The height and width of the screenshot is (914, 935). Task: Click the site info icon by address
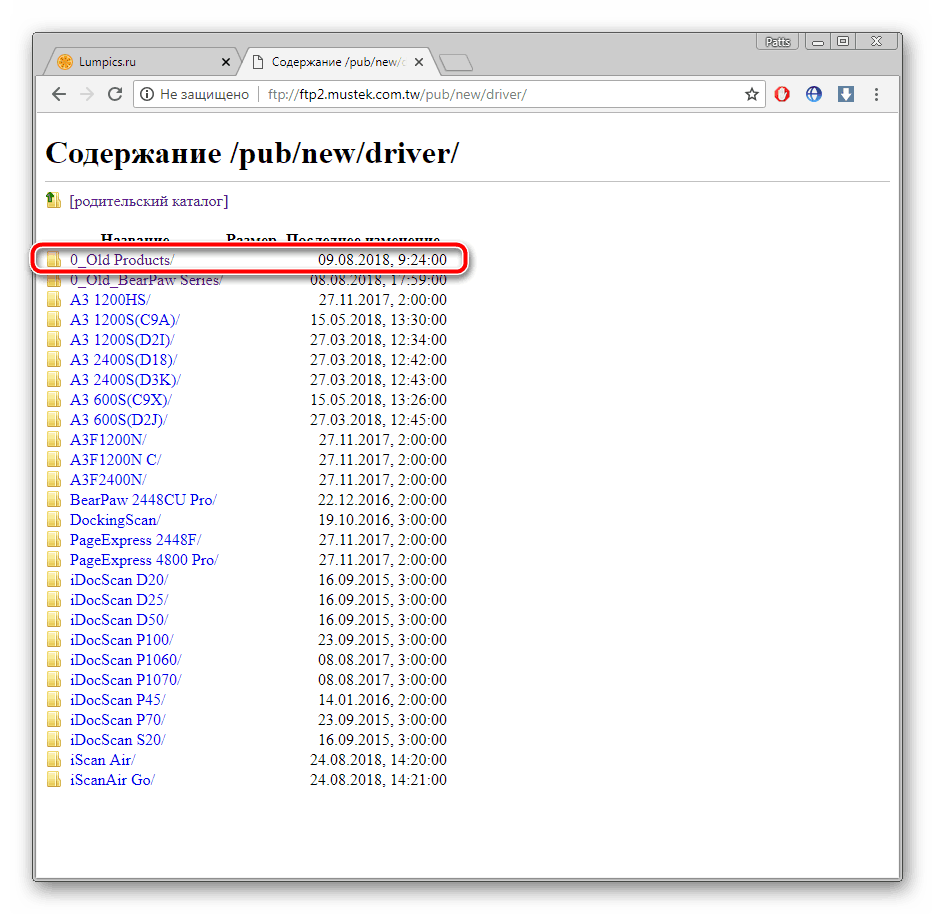click(147, 94)
